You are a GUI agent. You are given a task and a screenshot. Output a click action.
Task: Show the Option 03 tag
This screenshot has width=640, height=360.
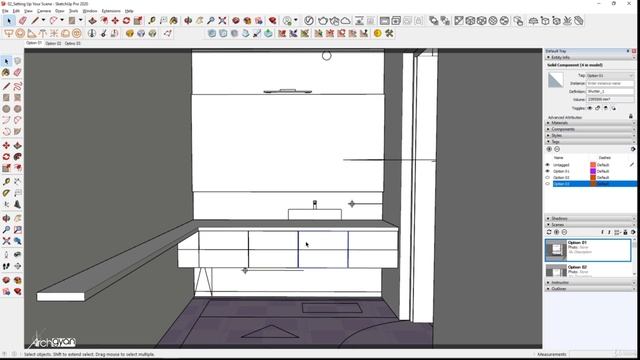pos(548,184)
